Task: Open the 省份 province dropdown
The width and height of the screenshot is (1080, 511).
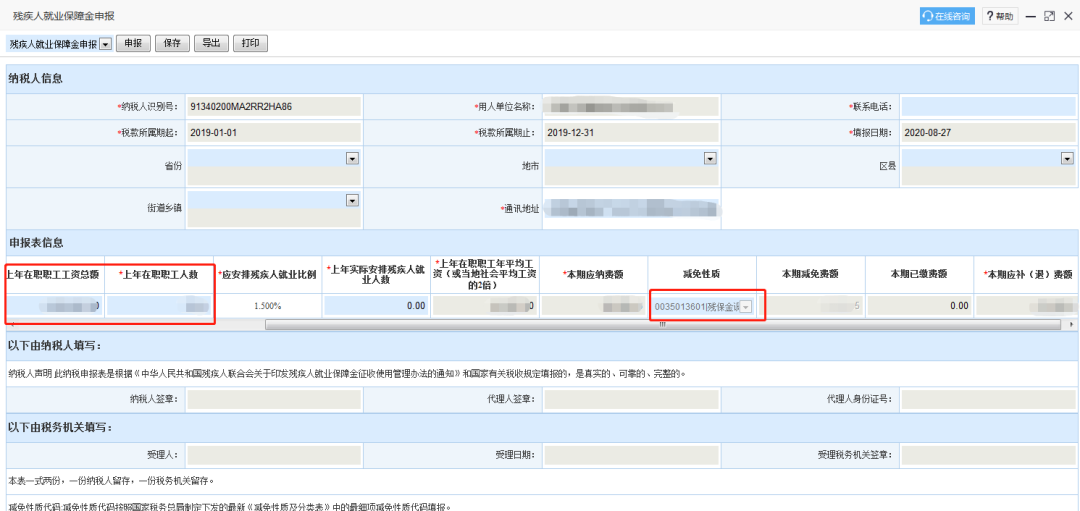Action: coord(352,158)
